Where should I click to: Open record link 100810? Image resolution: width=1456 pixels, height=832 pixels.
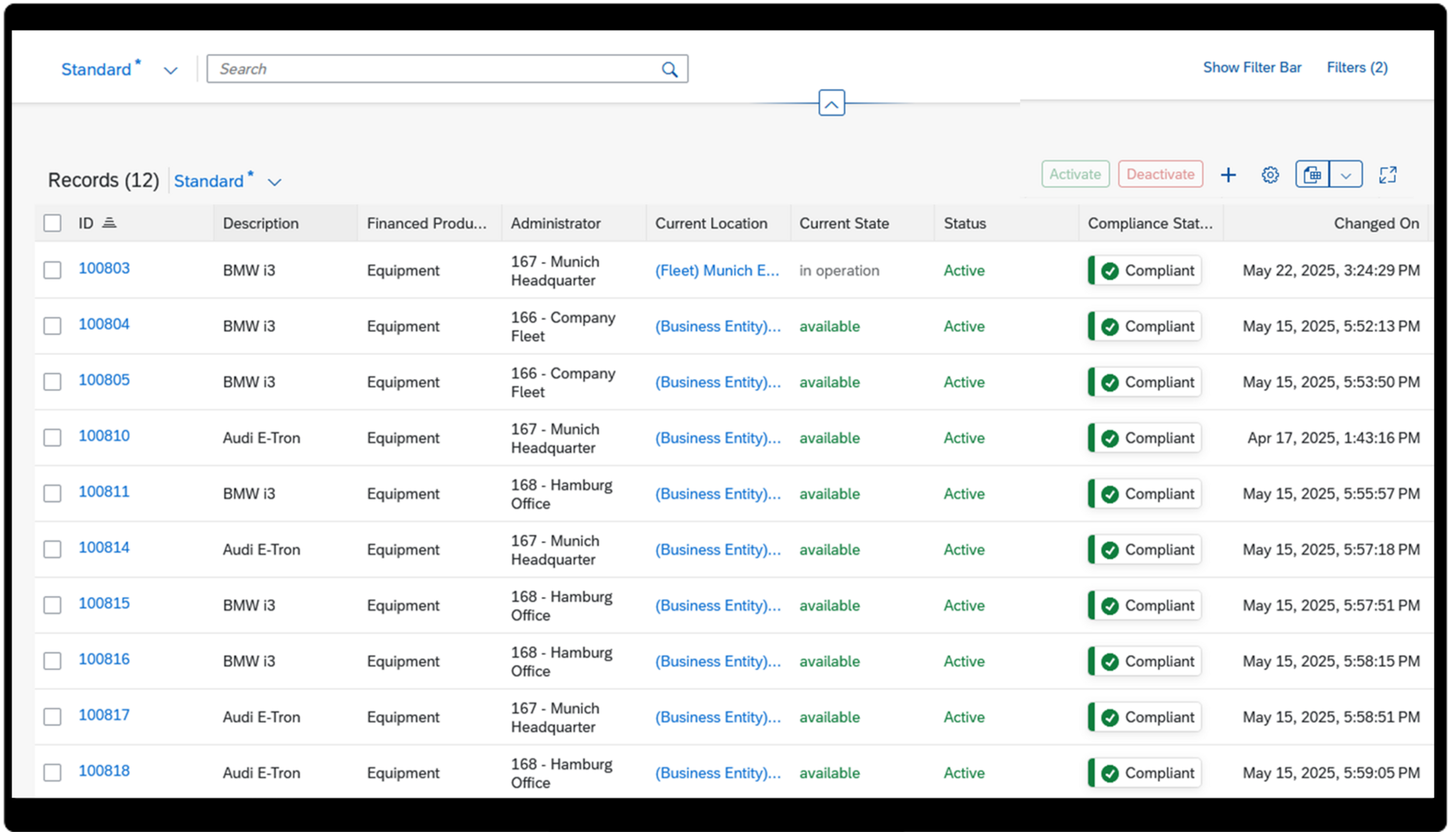(x=104, y=435)
